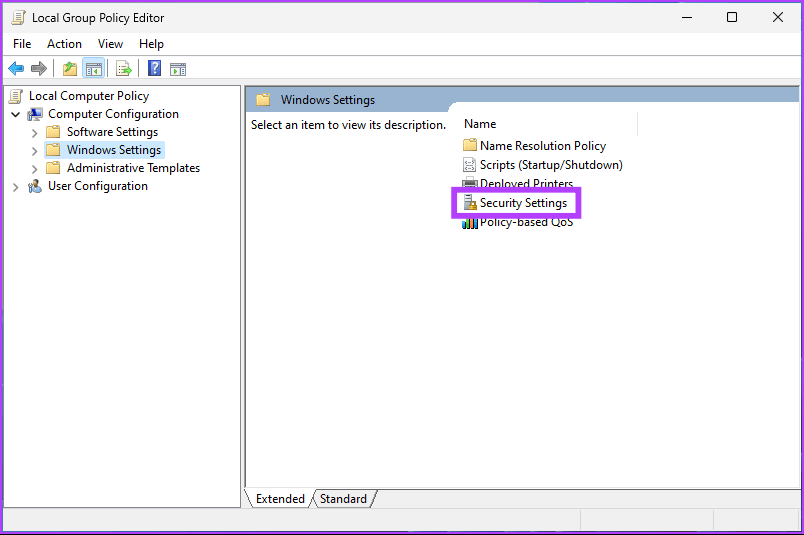
Task: Expand the Software Settings node
Action: coord(34,133)
